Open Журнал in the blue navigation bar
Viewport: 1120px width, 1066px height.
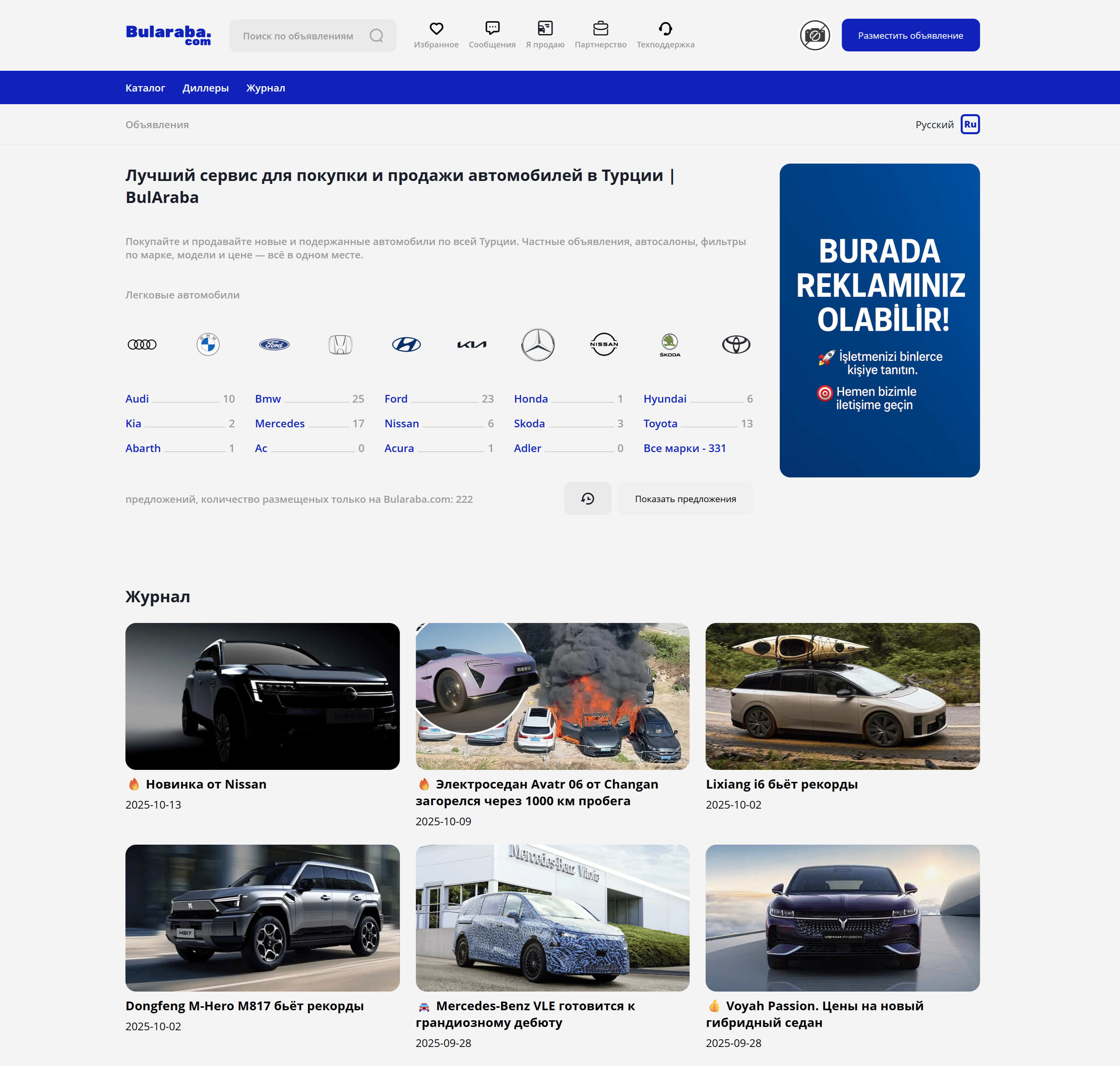pos(265,88)
